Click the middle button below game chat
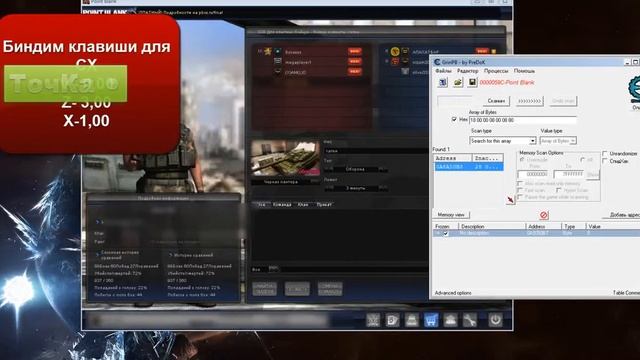 [297, 289]
